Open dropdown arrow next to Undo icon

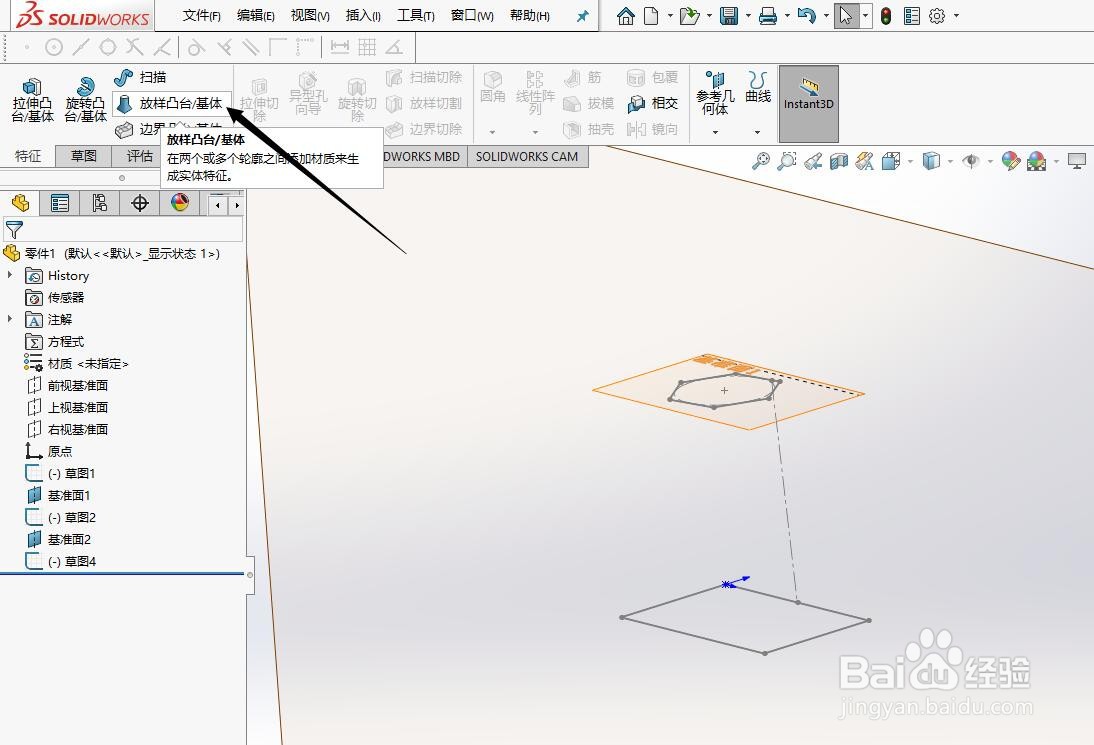click(826, 15)
